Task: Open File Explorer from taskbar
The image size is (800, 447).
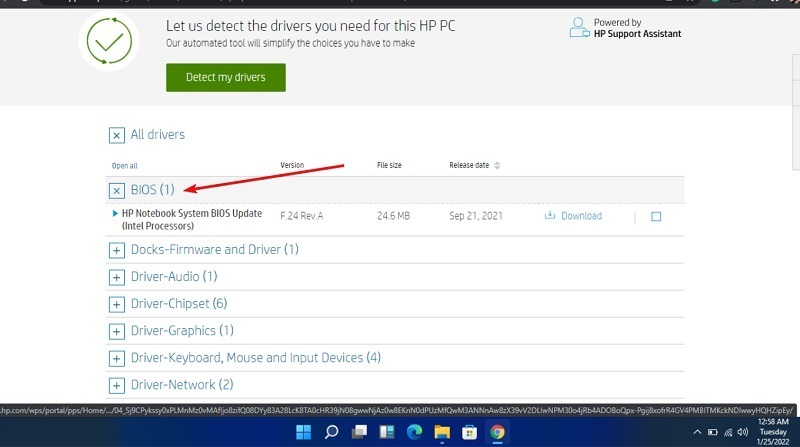Action: (442, 432)
